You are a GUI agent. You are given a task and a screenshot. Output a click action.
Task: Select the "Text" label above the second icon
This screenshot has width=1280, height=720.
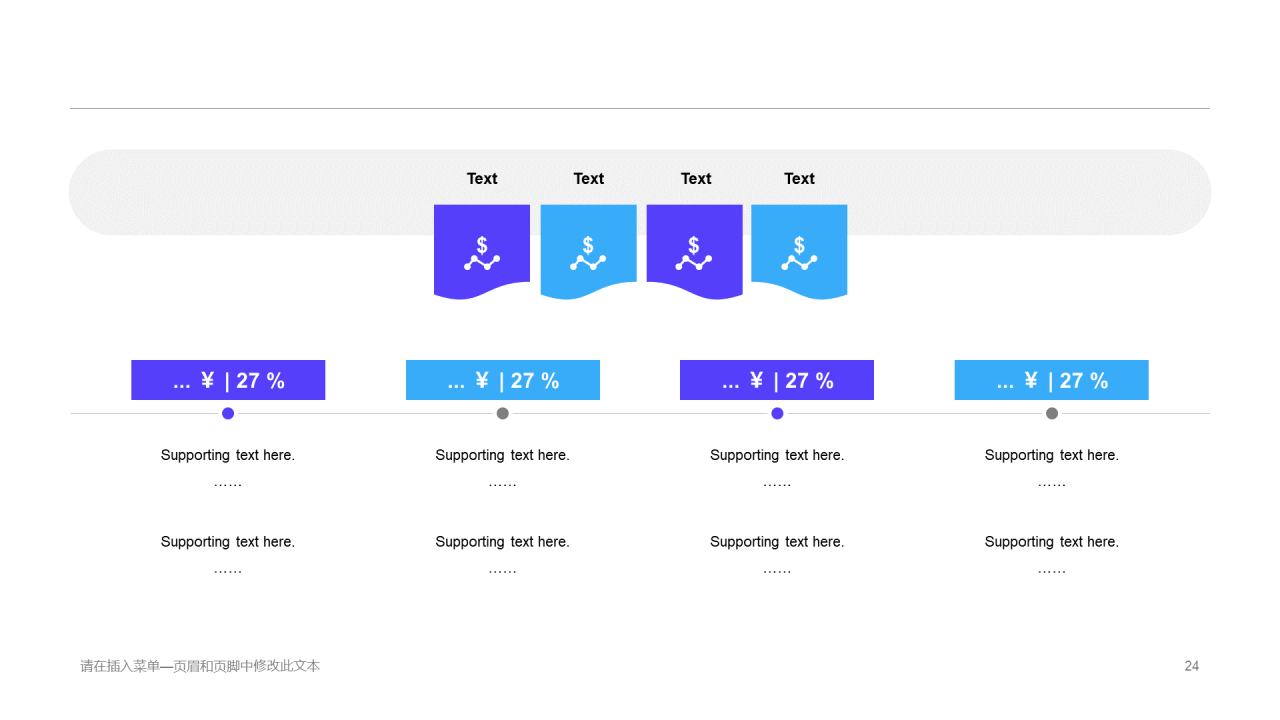[x=589, y=178]
